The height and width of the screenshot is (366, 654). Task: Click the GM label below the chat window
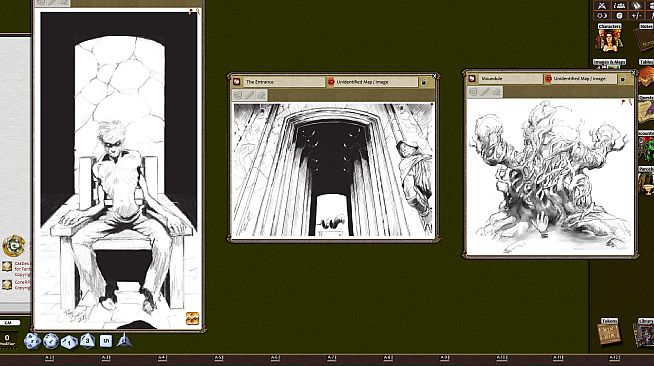[x=9, y=323]
